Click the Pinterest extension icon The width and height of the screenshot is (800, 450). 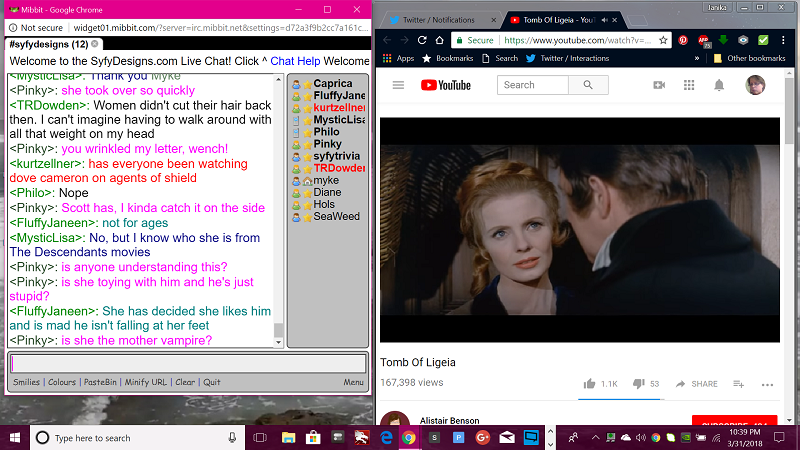coord(683,40)
